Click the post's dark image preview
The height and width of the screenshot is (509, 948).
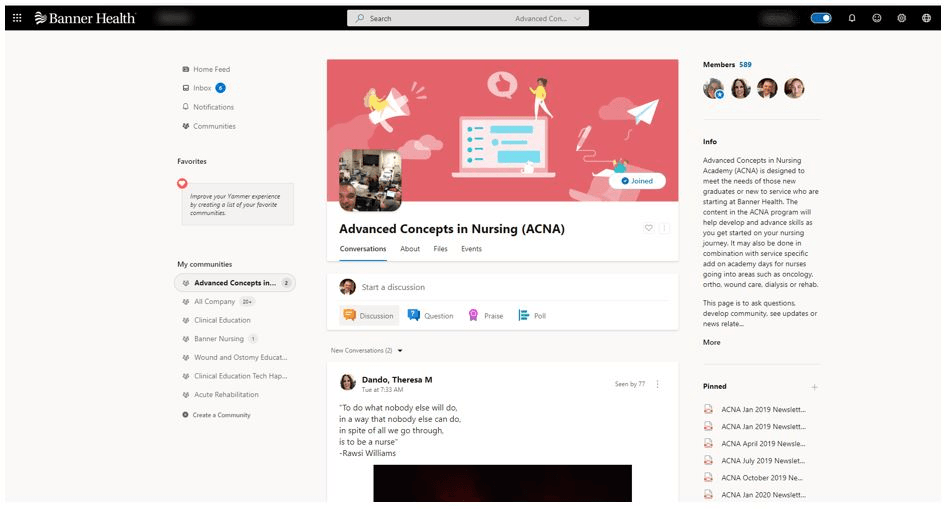tap(502, 483)
